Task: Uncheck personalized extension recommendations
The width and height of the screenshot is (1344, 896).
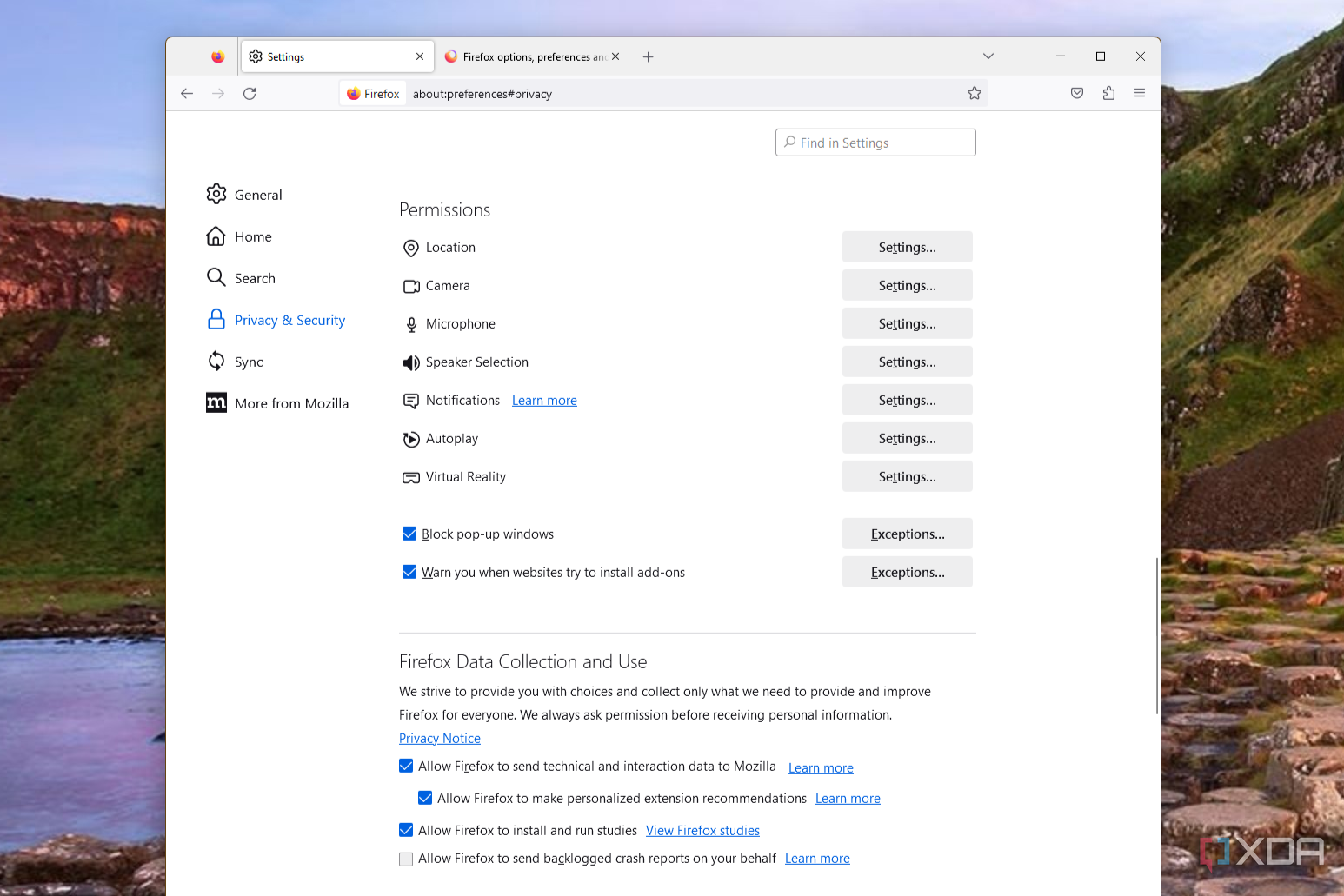Action: click(x=425, y=798)
